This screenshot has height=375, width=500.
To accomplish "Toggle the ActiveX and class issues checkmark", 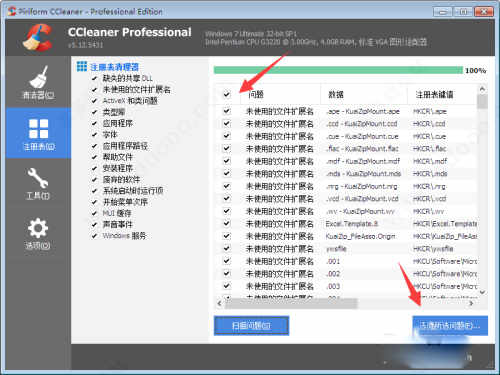I will point(95,101).
